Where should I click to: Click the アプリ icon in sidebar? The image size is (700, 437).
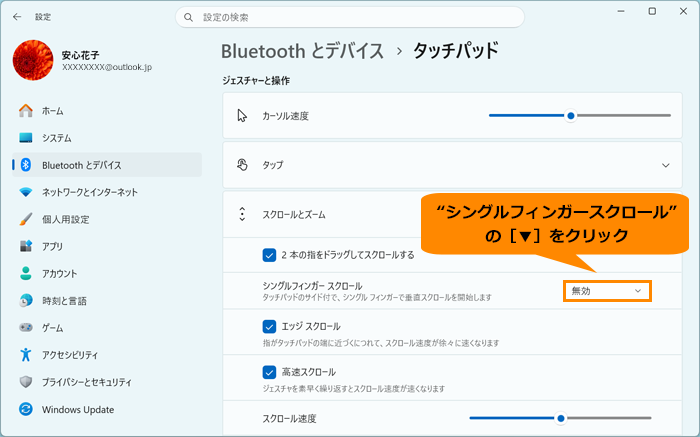[26, 246]
